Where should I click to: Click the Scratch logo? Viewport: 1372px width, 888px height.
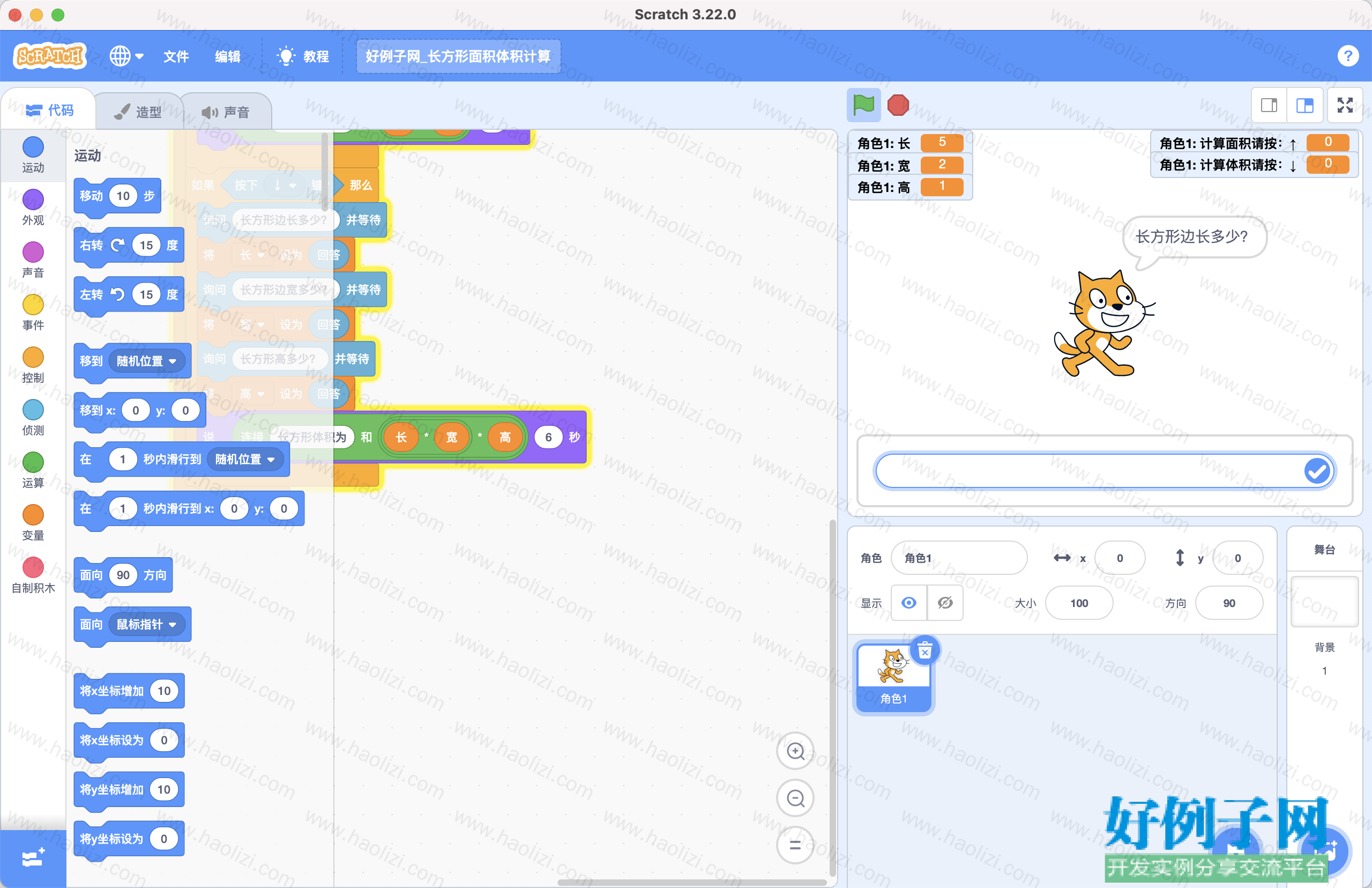(49, 56)
